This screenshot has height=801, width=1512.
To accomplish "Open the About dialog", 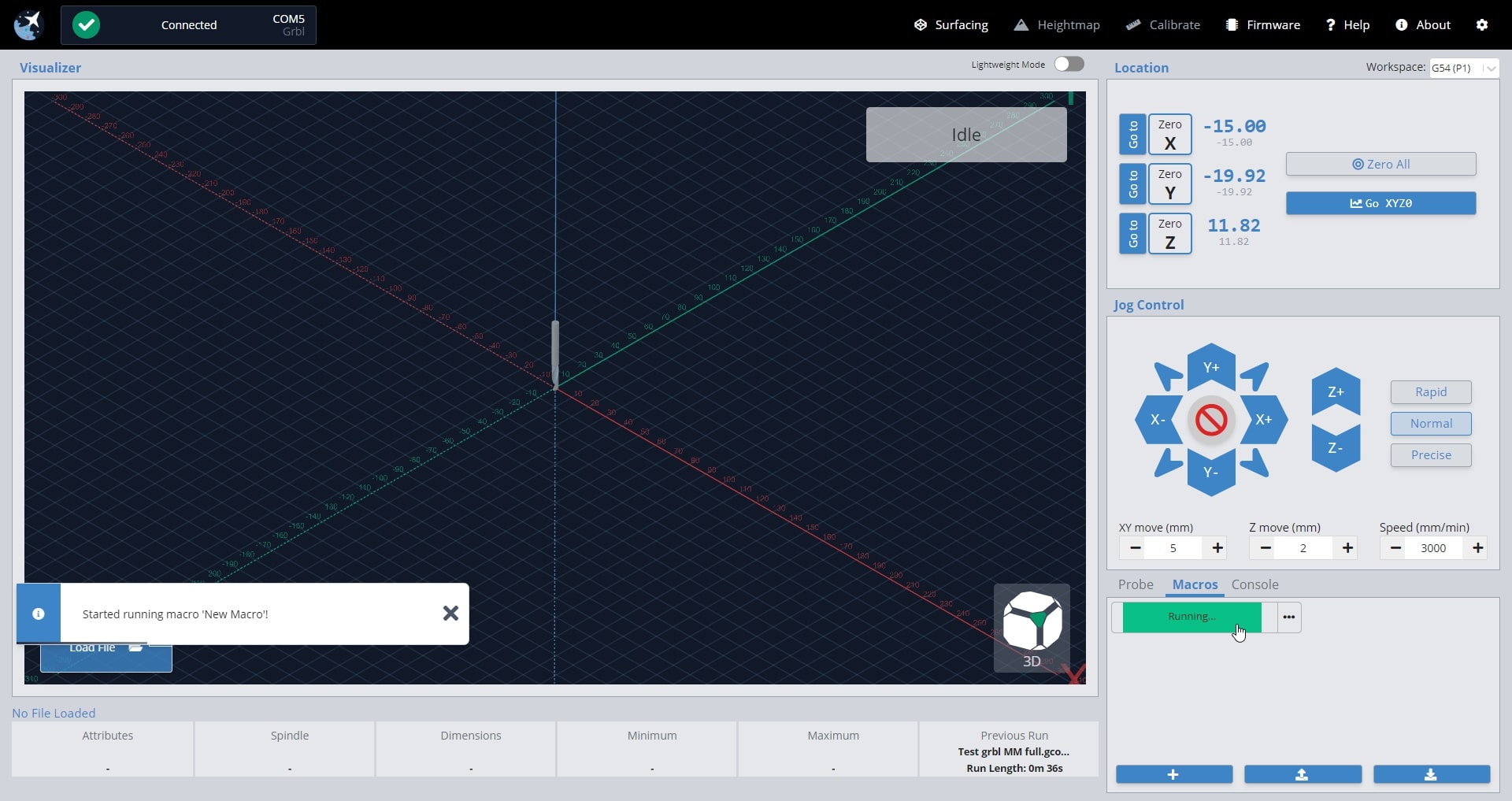I will (1423, 24).
